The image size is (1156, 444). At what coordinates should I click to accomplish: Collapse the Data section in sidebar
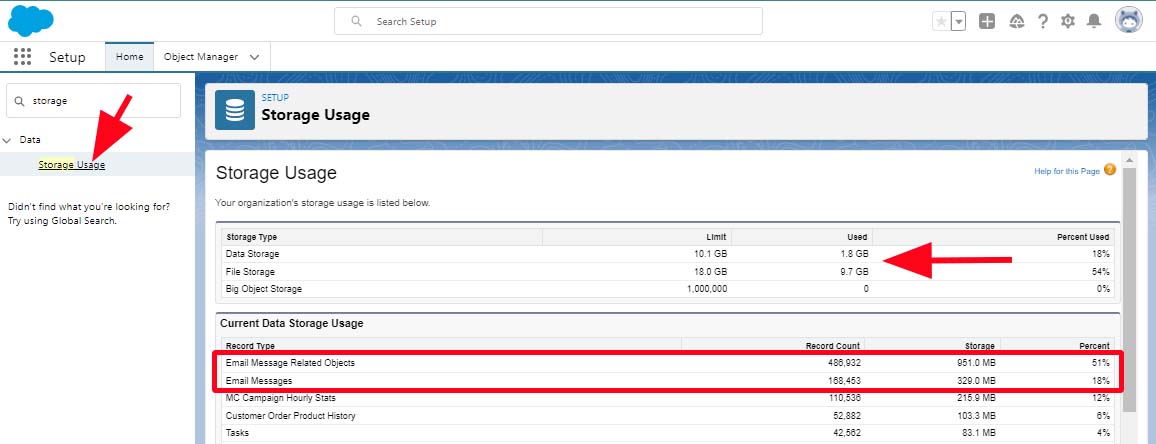click(x=8, y=140)
